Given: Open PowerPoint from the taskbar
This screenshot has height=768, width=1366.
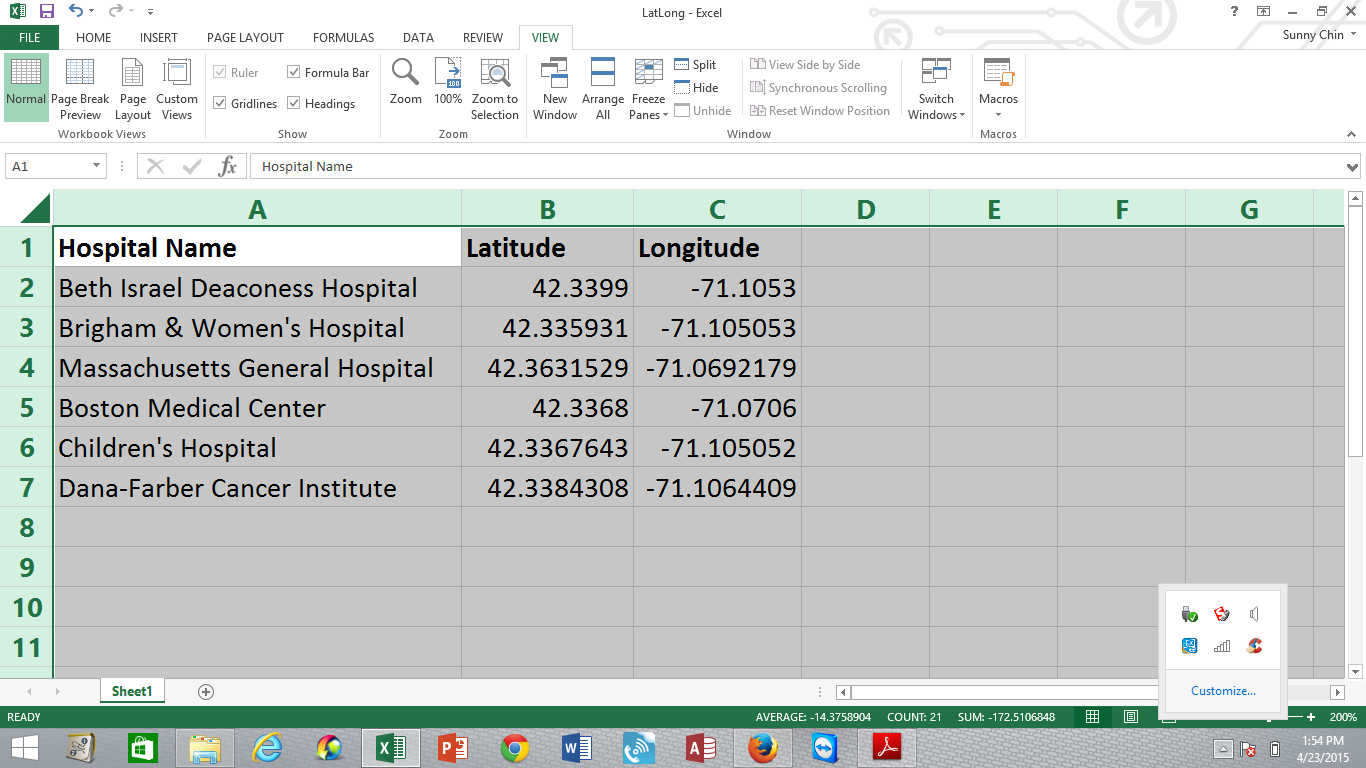Looking at the screenshot, I should [x=453, y=748].
